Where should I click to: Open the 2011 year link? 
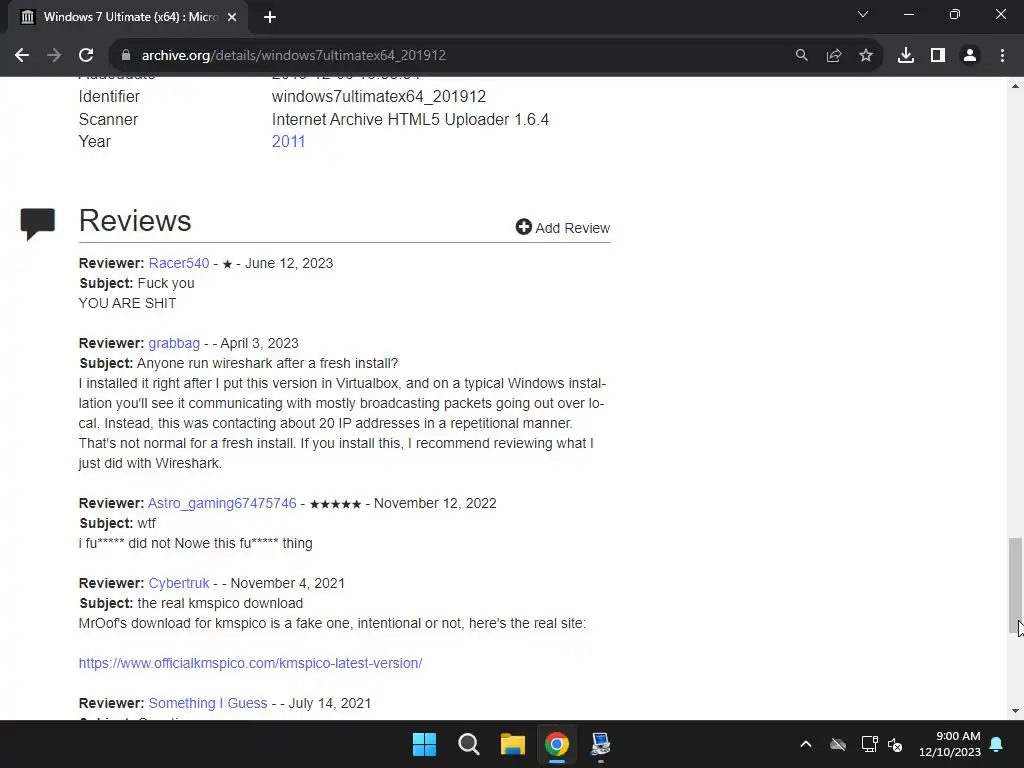pos(288,142)
